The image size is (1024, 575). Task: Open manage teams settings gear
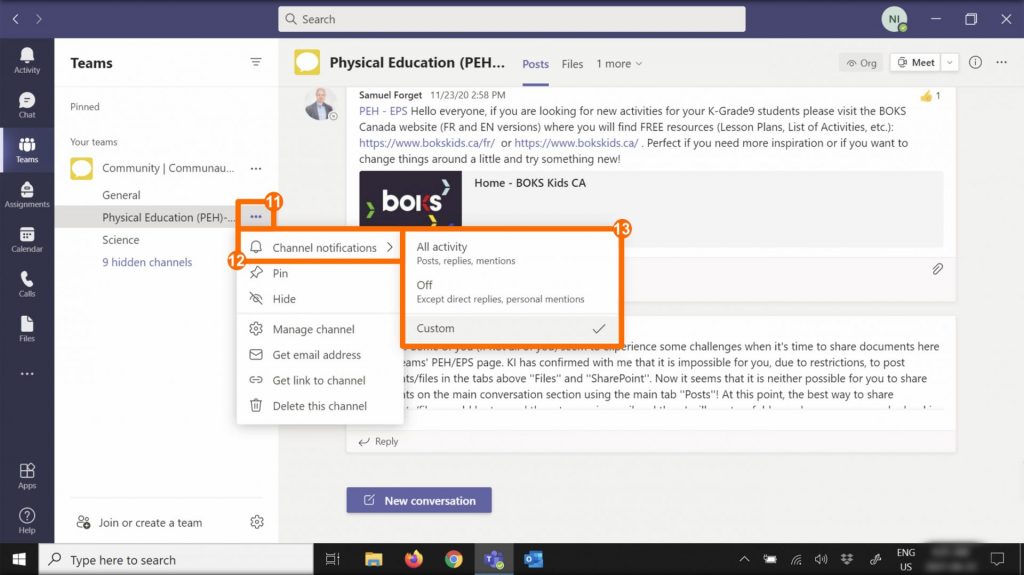coord(257,522)
